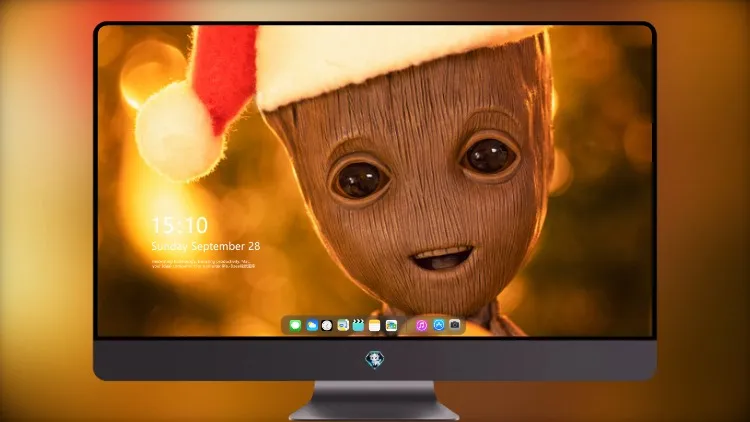Viewport: 750px width, 422px height.
Task: Click the 15:10 clock widget
Action: tap(180, 225)
